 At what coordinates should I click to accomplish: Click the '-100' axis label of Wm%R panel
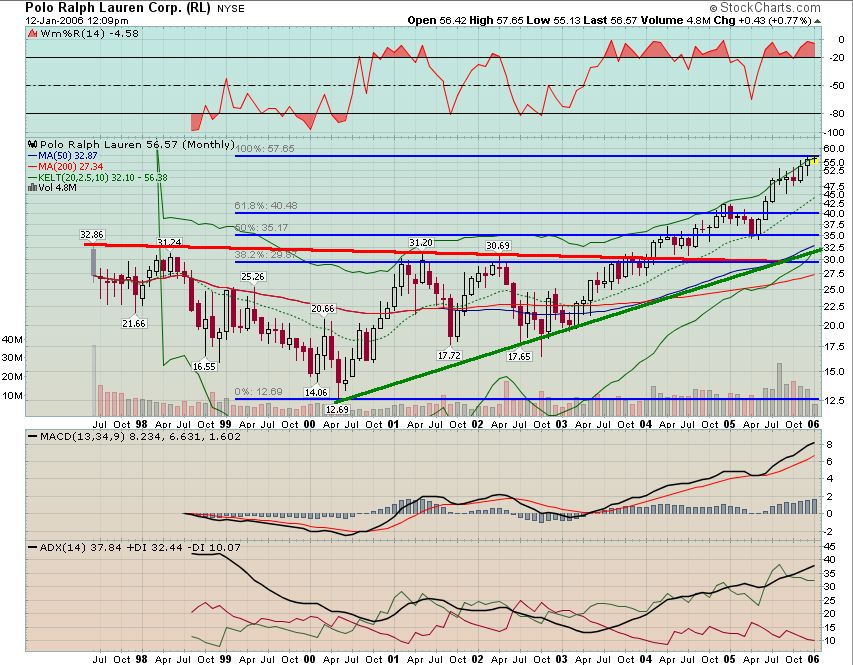[833, 133]
